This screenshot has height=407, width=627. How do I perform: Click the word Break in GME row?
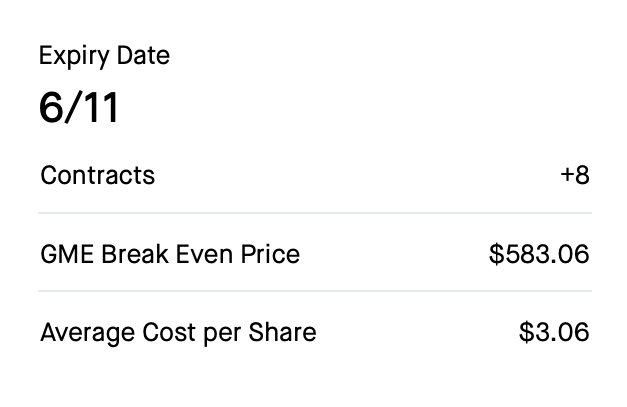click(x=135, y=254)
